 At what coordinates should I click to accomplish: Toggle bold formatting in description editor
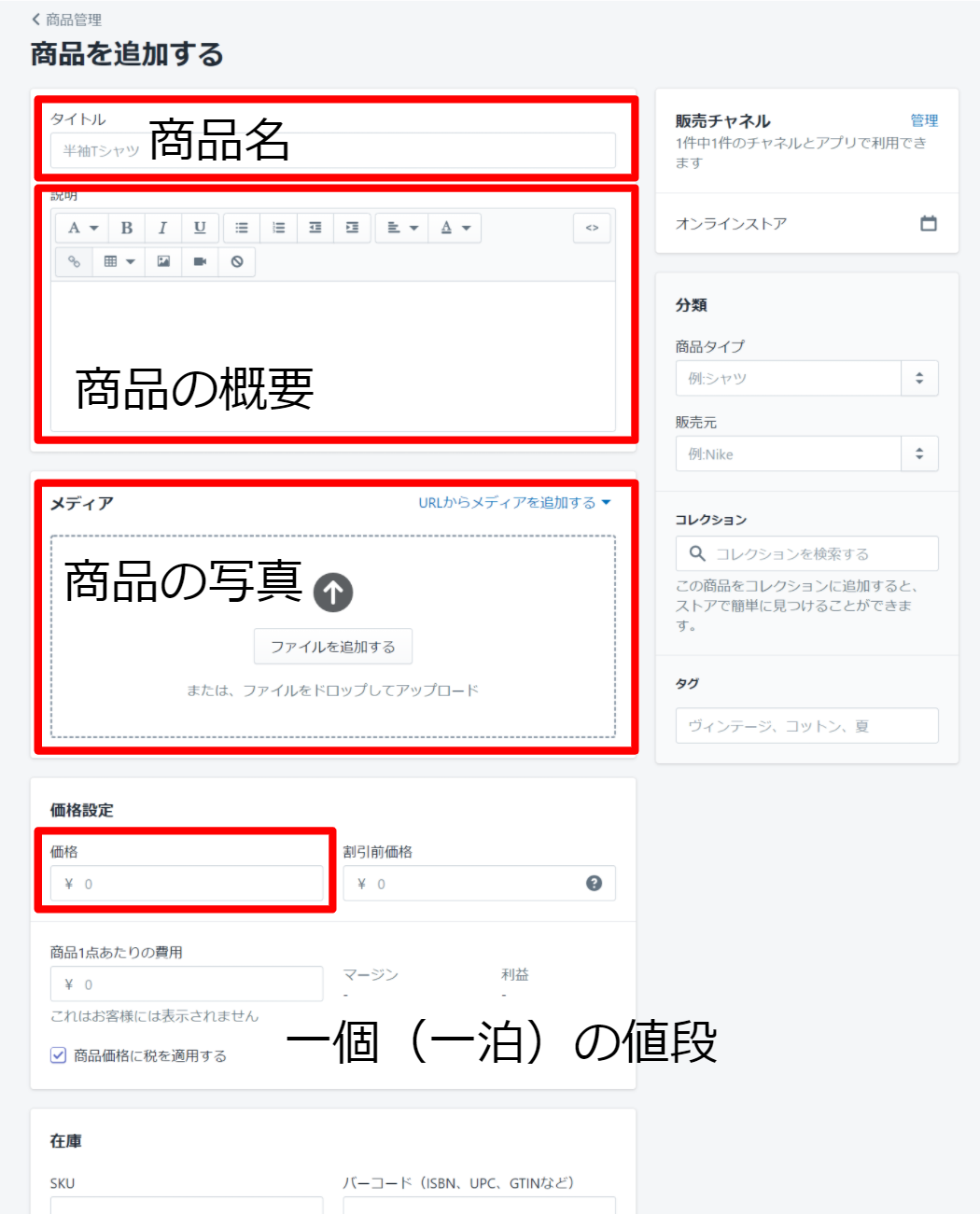point(127,228)
